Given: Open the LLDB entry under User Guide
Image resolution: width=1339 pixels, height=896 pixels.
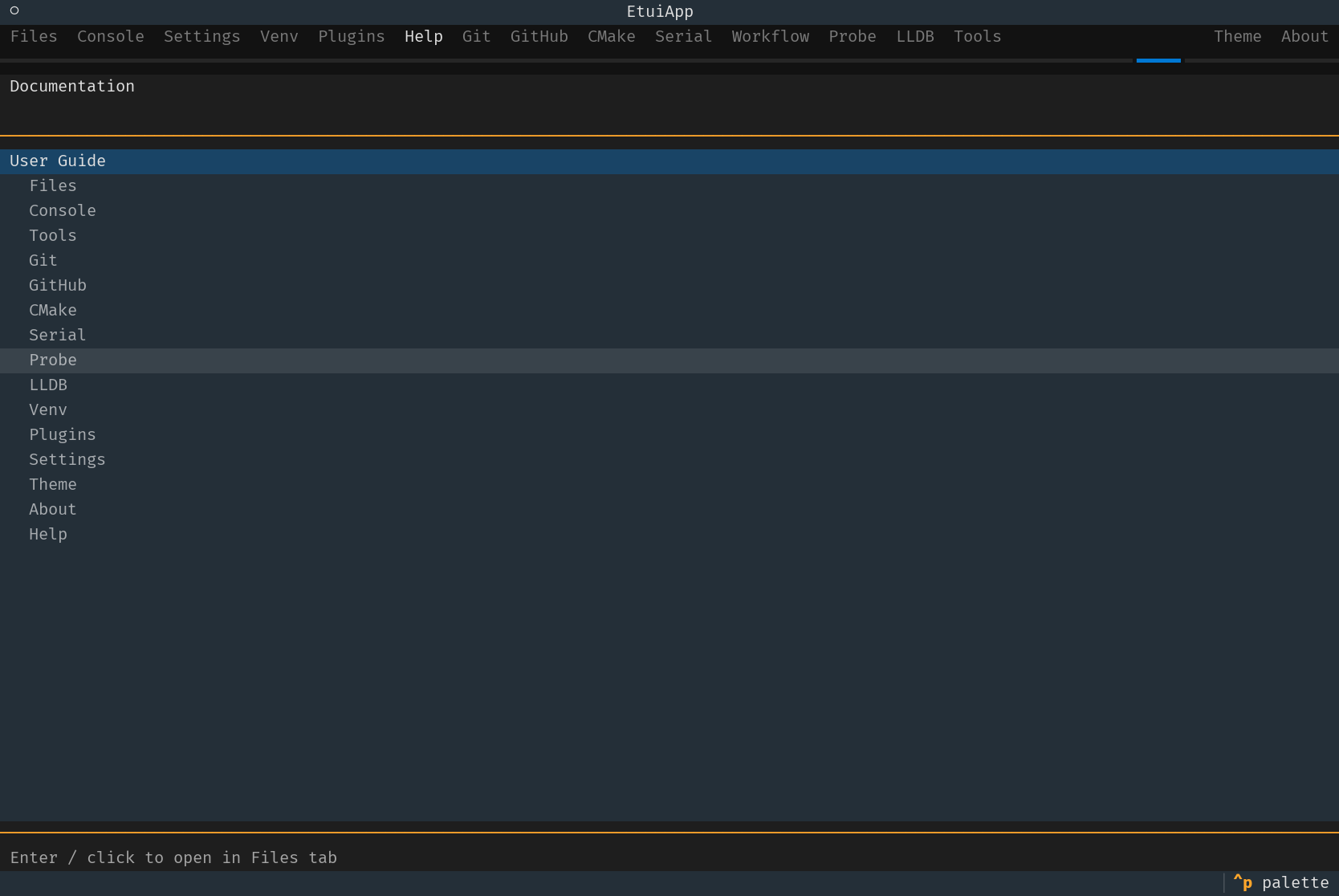Looking at the screenshot, I should [669, 385].
